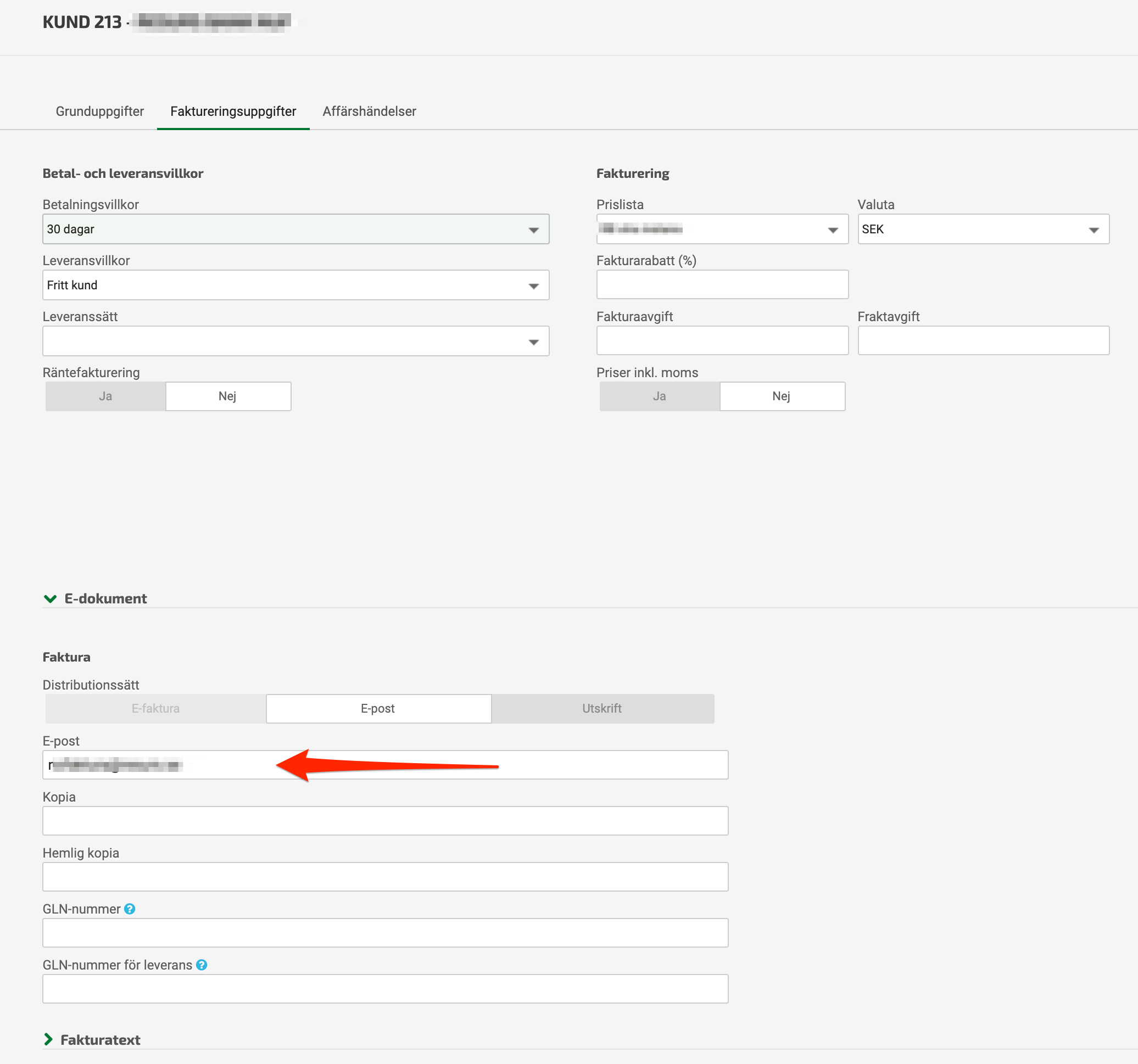Click the Fraktavgift input field
The image size is (1138, 1064).
[983, 340]
